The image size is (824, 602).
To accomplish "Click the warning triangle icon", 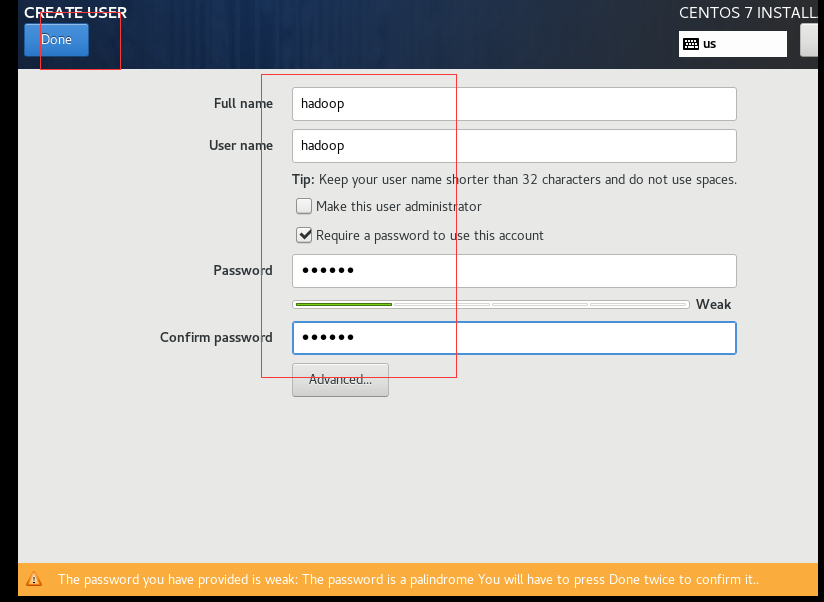I will click(x=34, y=579).
